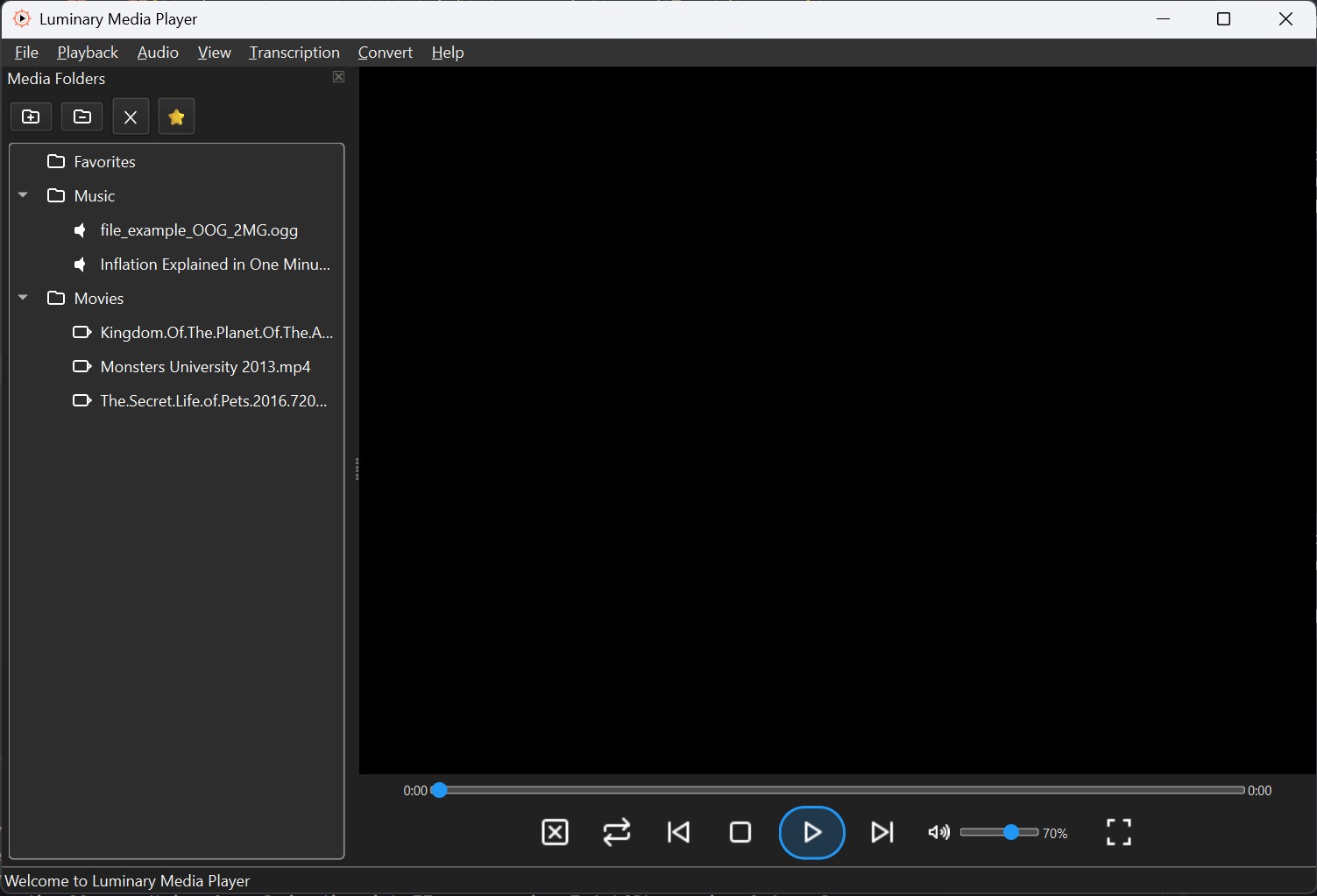Click the add media folder icon

(x=31, y=116)
